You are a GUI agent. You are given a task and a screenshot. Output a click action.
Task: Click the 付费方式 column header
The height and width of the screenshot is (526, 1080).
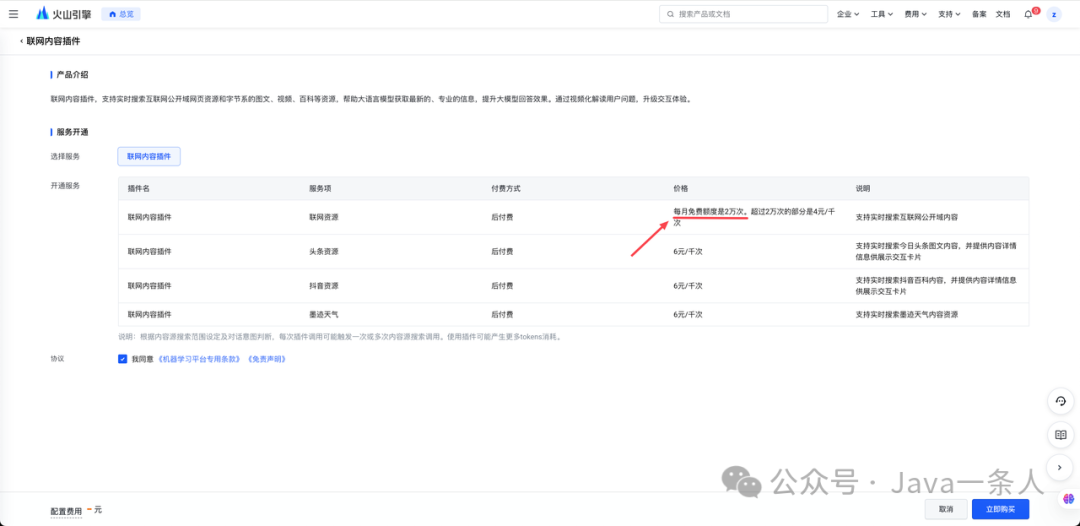point(506,188)
